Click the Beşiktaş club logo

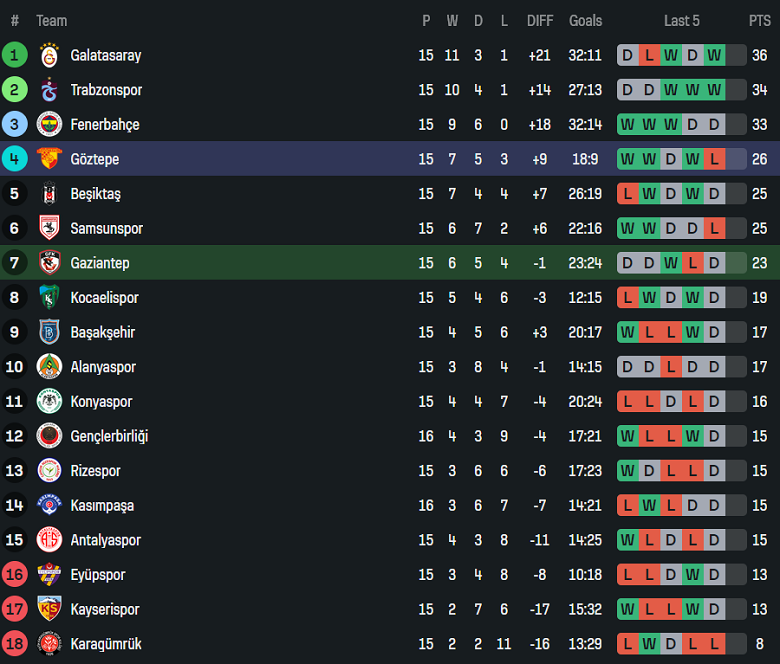[49, 194]
